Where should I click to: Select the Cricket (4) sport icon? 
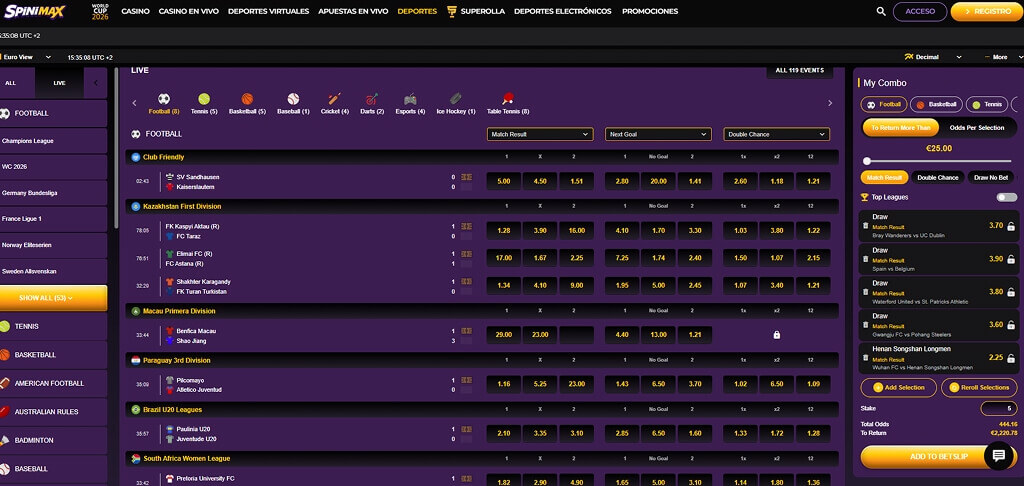coord(334,99)
